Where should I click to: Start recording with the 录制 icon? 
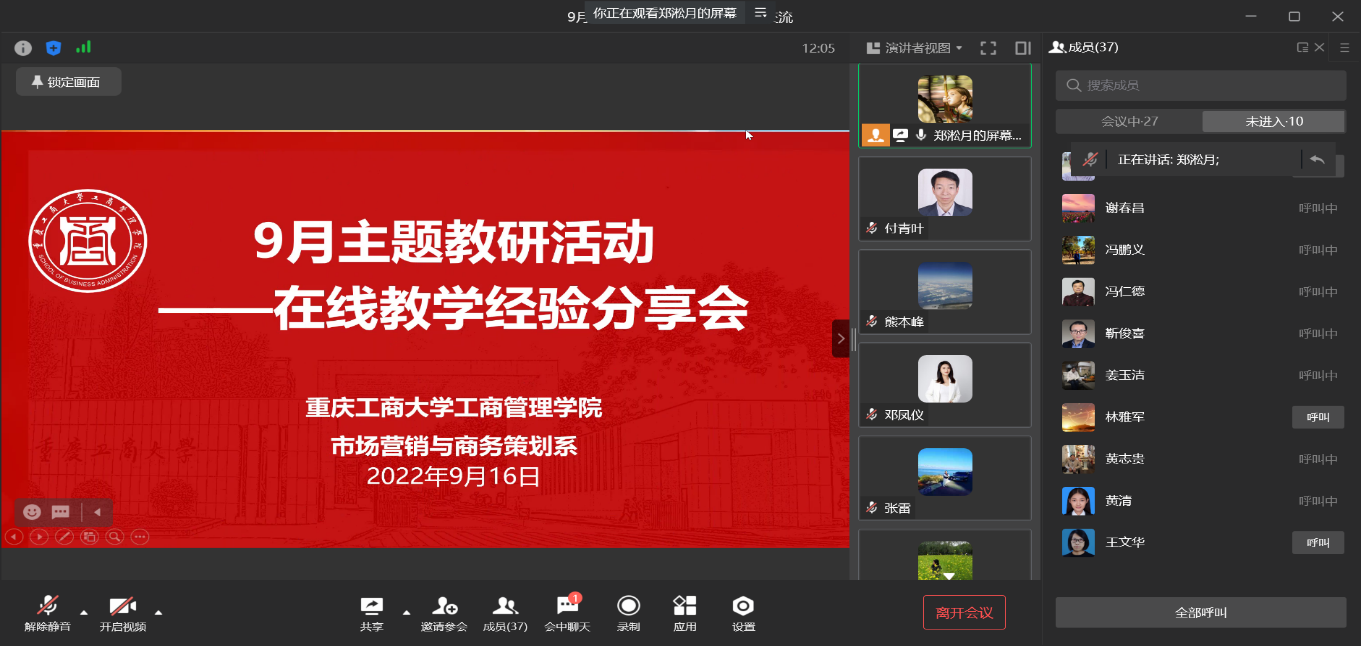point(628,611)
